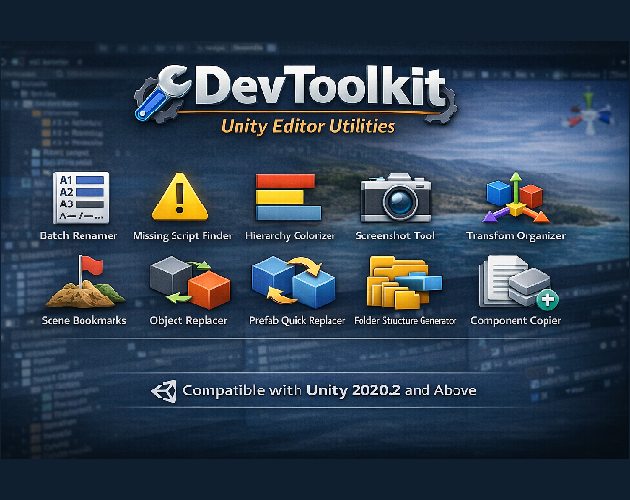This screenshot has width=630, height=500.
Task: Click the Prefab Quick Replacer label
Action: point(297,321)
